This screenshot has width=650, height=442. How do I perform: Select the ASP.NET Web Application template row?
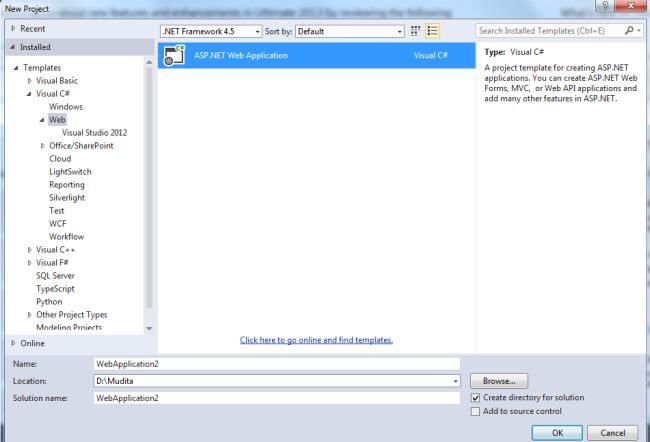tap(317, 55)
